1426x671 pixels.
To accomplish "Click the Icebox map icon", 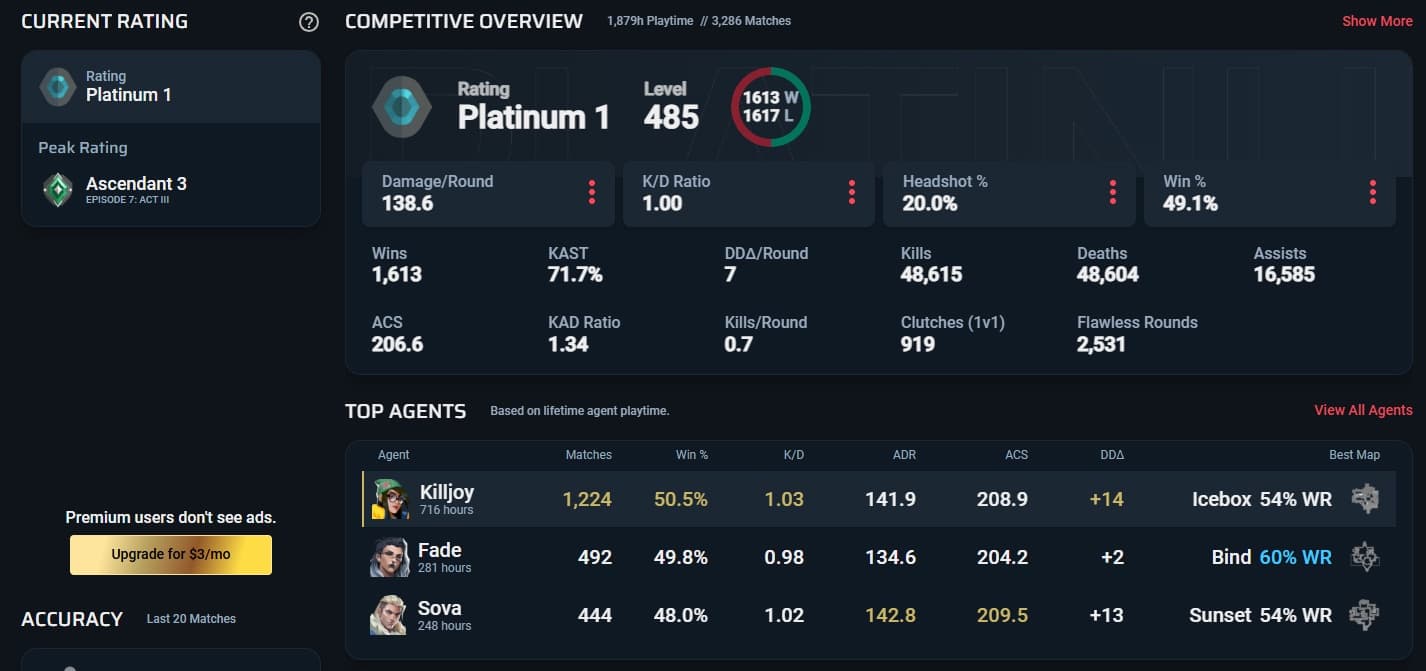I will 1365,499.
